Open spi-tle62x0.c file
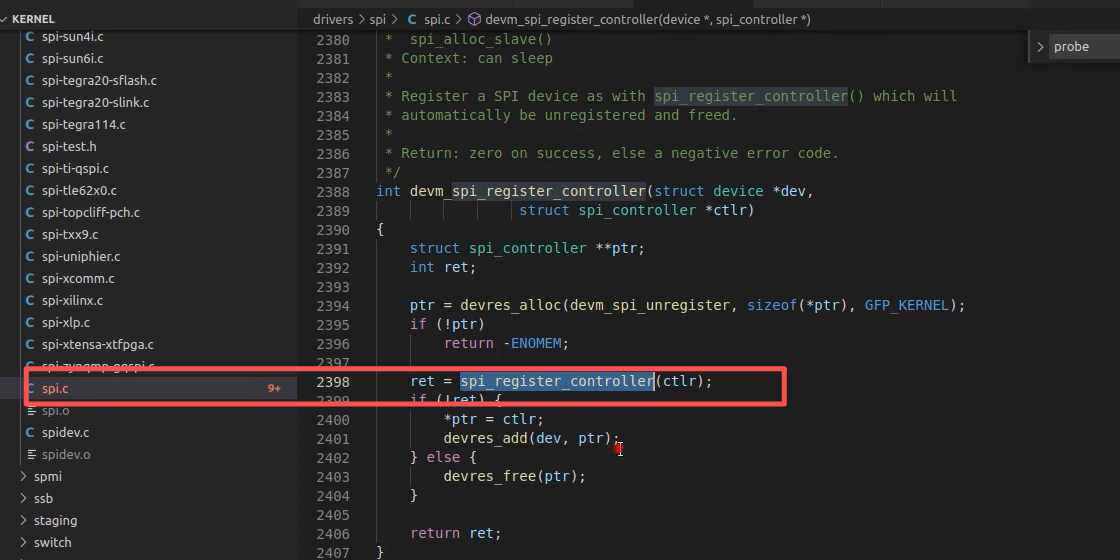The height and width of the screenshot is (560, 1120). 79,191
